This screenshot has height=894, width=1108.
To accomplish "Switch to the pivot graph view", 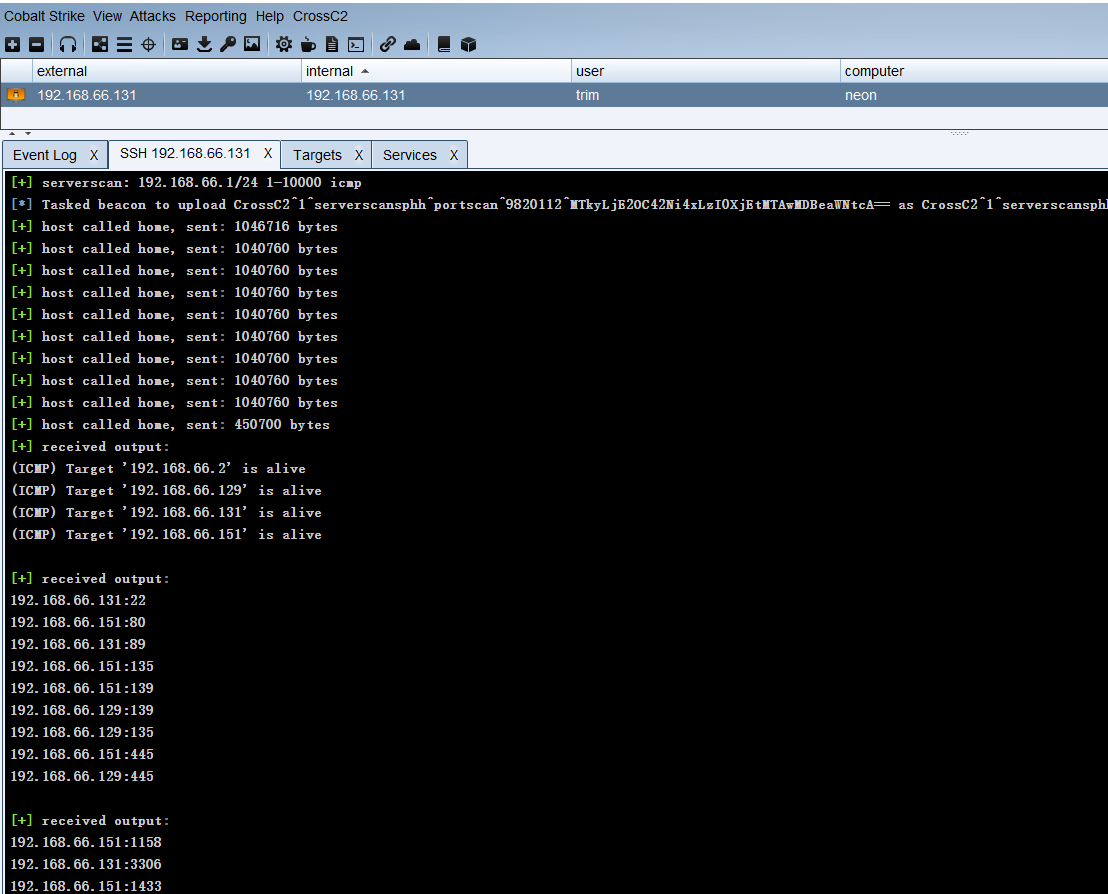I will tap(99, 44).
